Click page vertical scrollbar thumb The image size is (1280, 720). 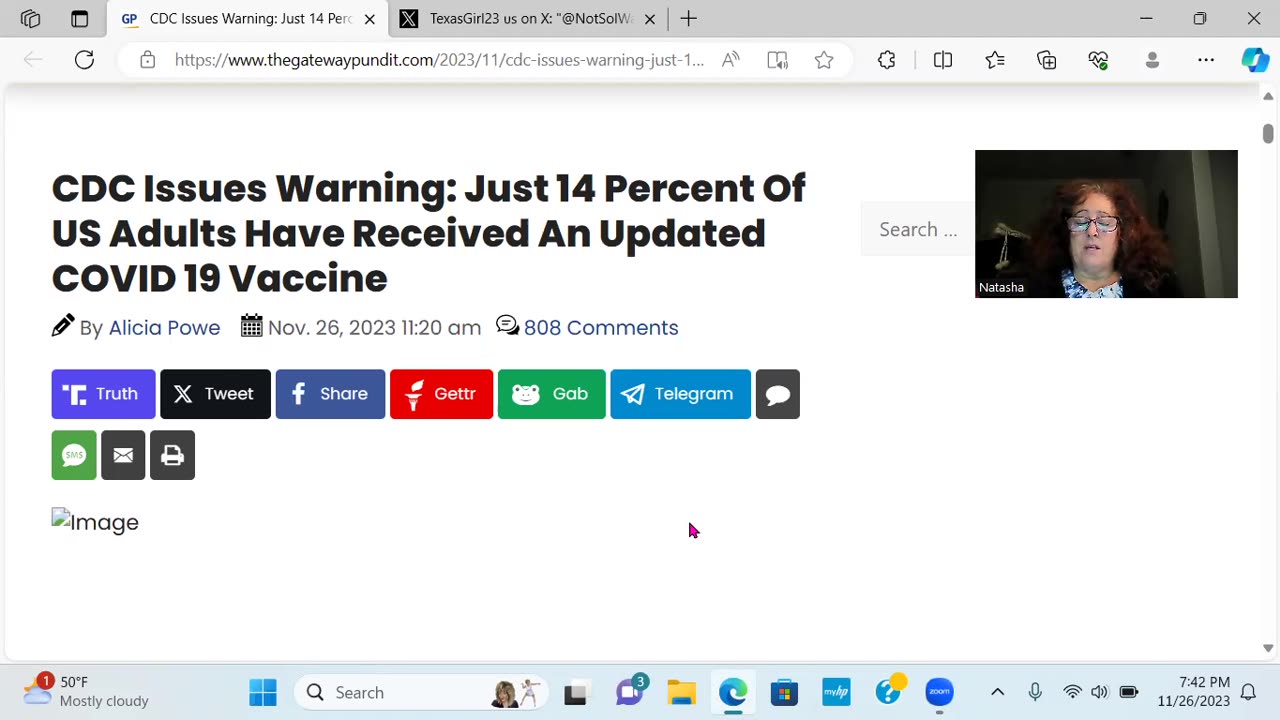(x=1268, y=133)
